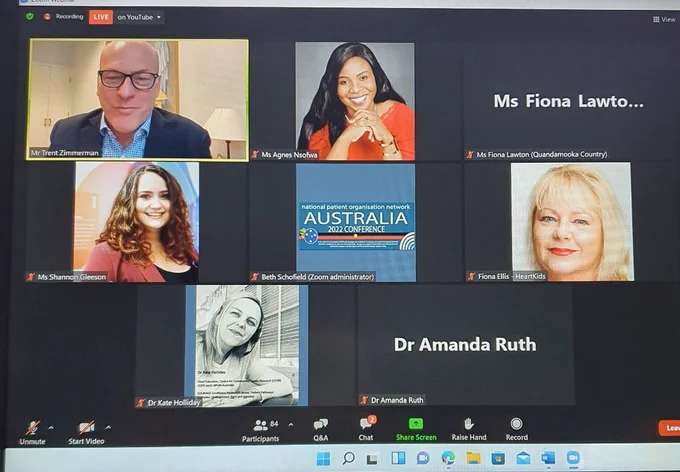
Task: Click the red LIVE badge
Action: [101, 17]
